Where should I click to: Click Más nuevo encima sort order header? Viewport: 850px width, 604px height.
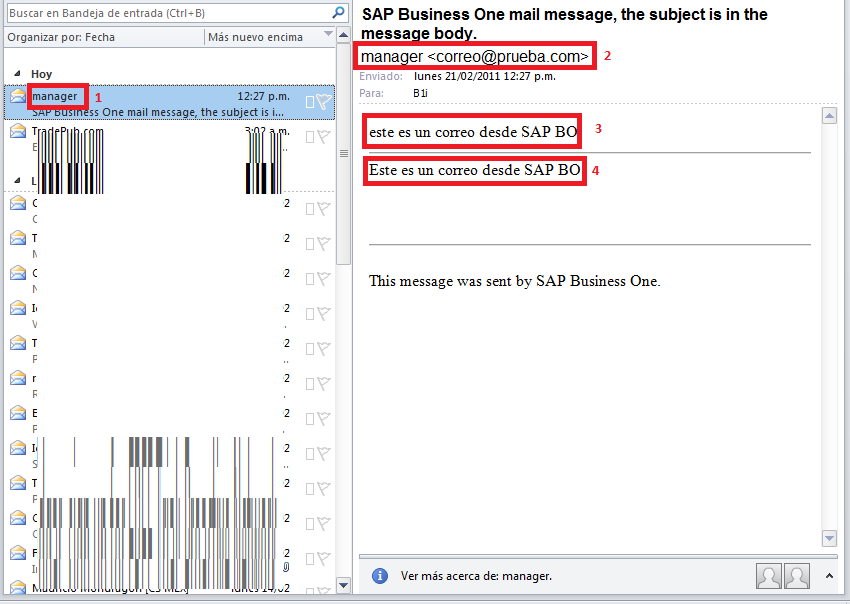255,37
